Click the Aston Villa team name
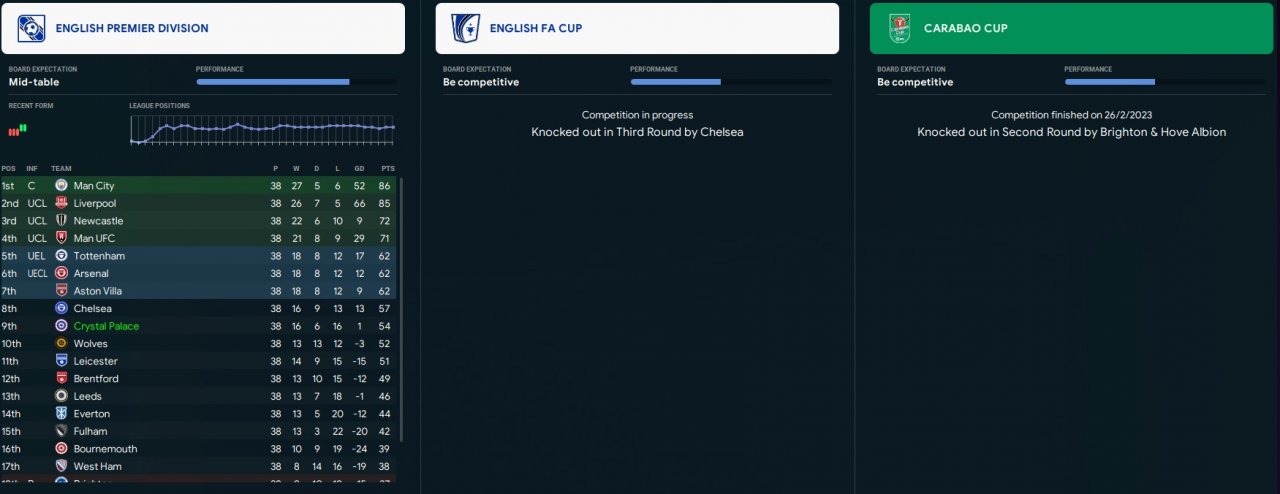The image size is (1280, 494). 99,291
